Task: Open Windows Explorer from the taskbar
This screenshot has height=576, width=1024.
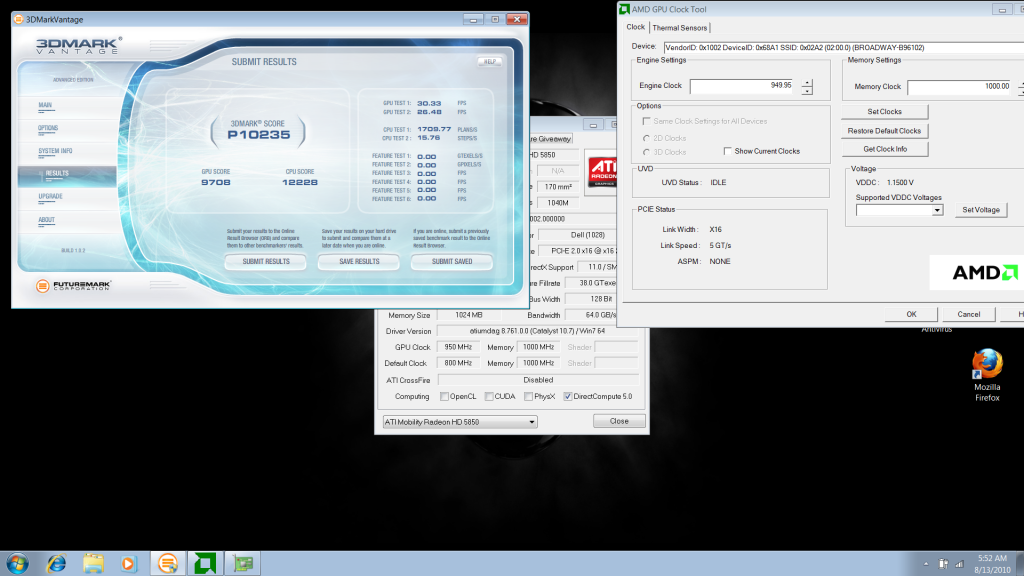Action: pos(93,563)
